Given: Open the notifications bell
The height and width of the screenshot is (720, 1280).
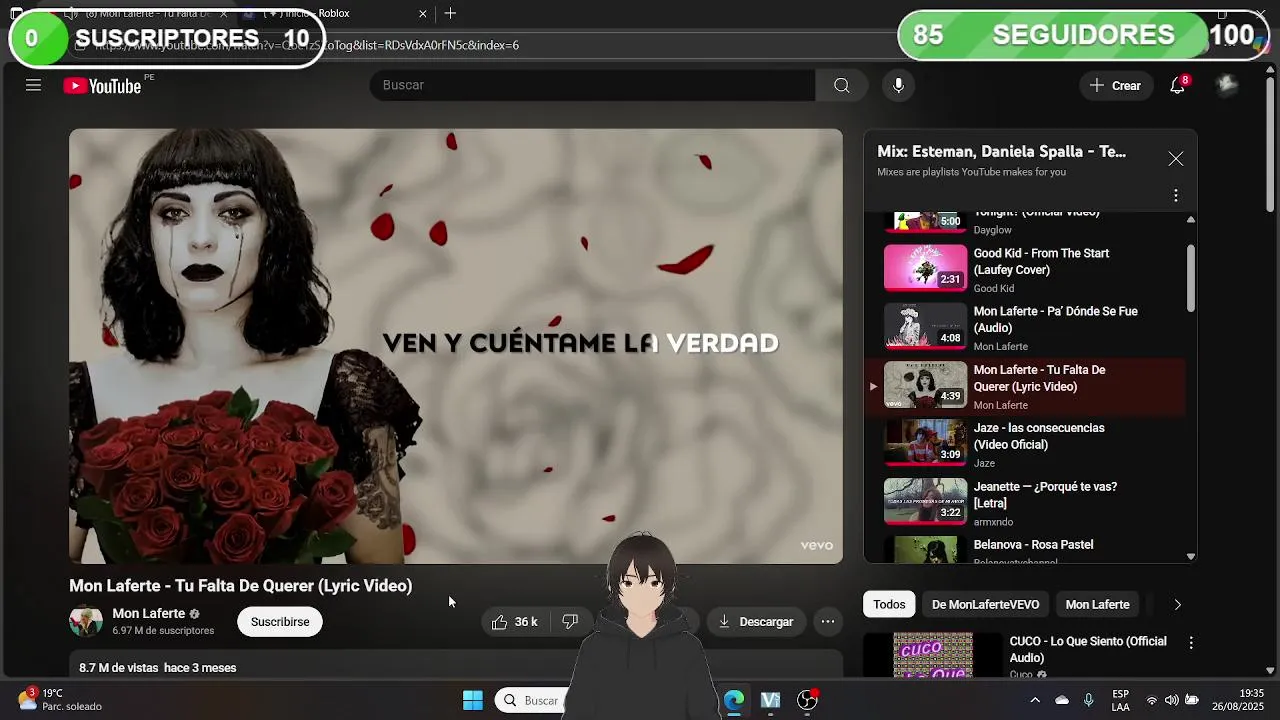Looking at the screenshot, I should click(1178, 85).
